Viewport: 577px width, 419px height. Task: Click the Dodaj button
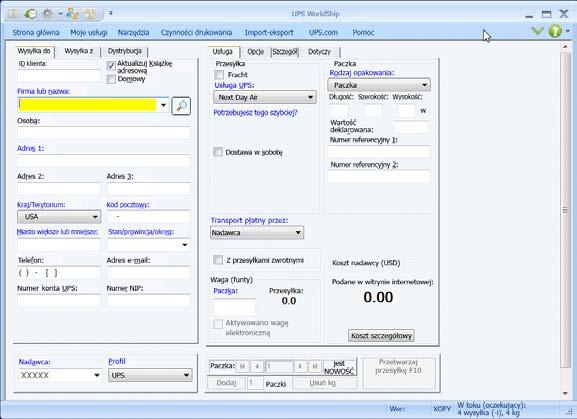226,383
